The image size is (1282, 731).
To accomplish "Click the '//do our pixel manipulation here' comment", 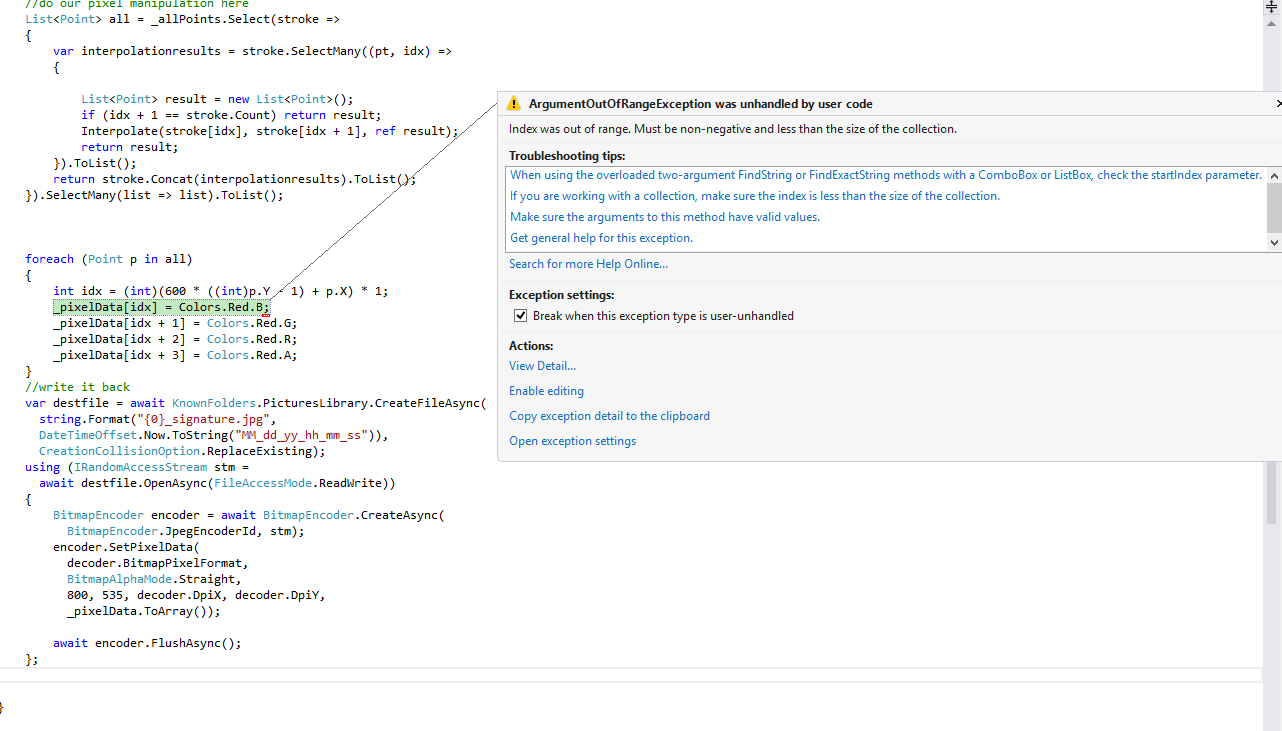I will click(x=137, y=4).
